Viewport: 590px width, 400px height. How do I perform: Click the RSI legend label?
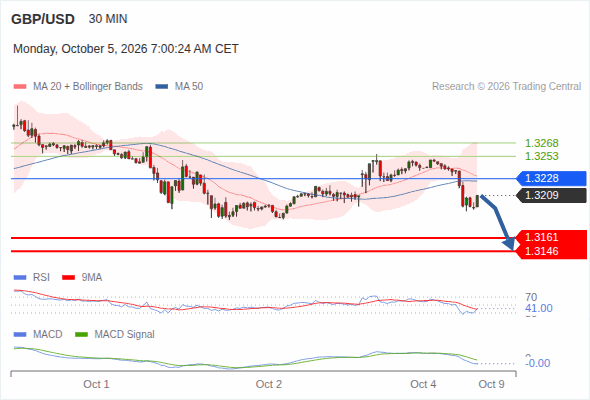(x=41, y=278)
